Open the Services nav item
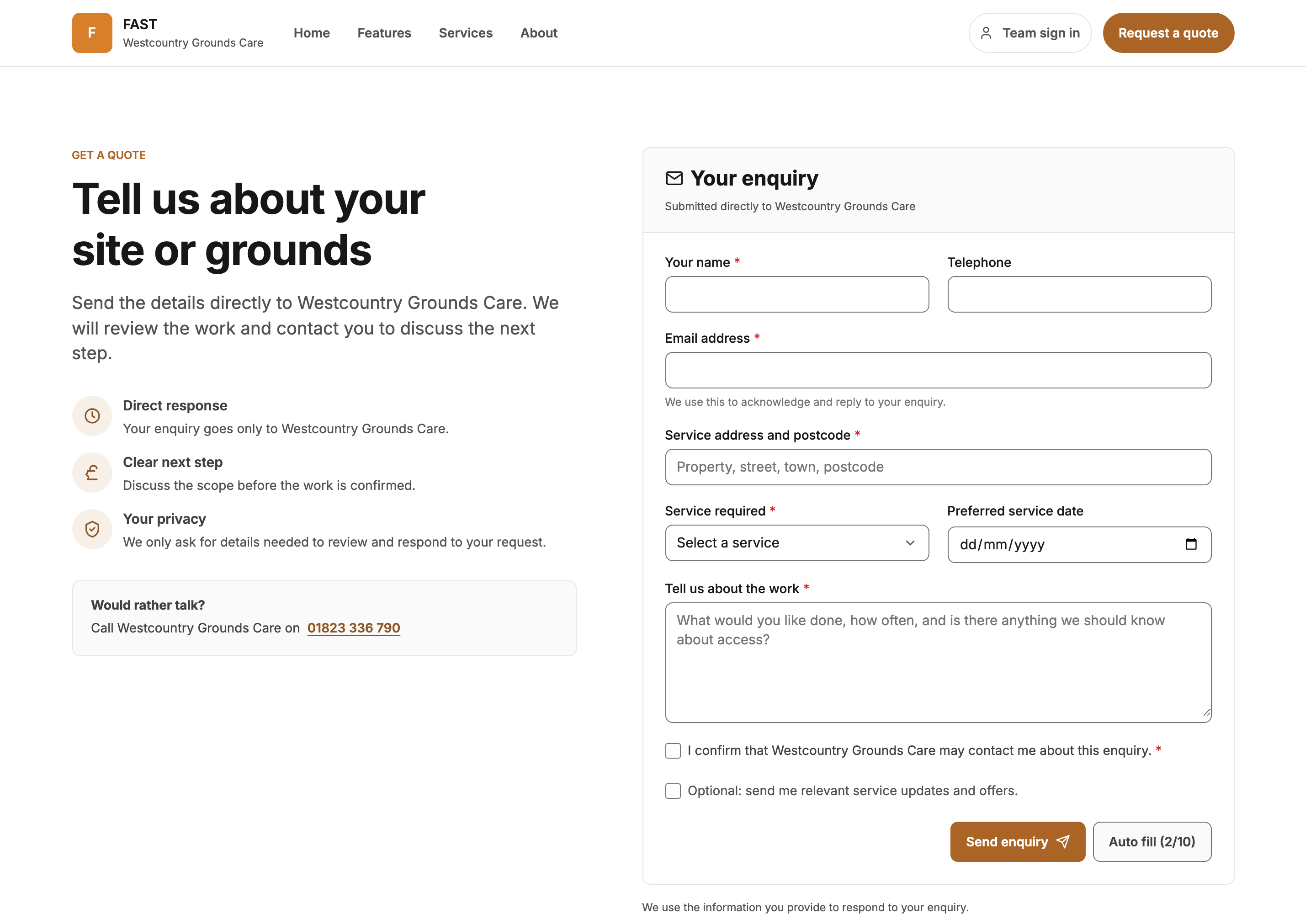Image resolution: width=1316 pixels, height=914 pixels. [466, 33]
